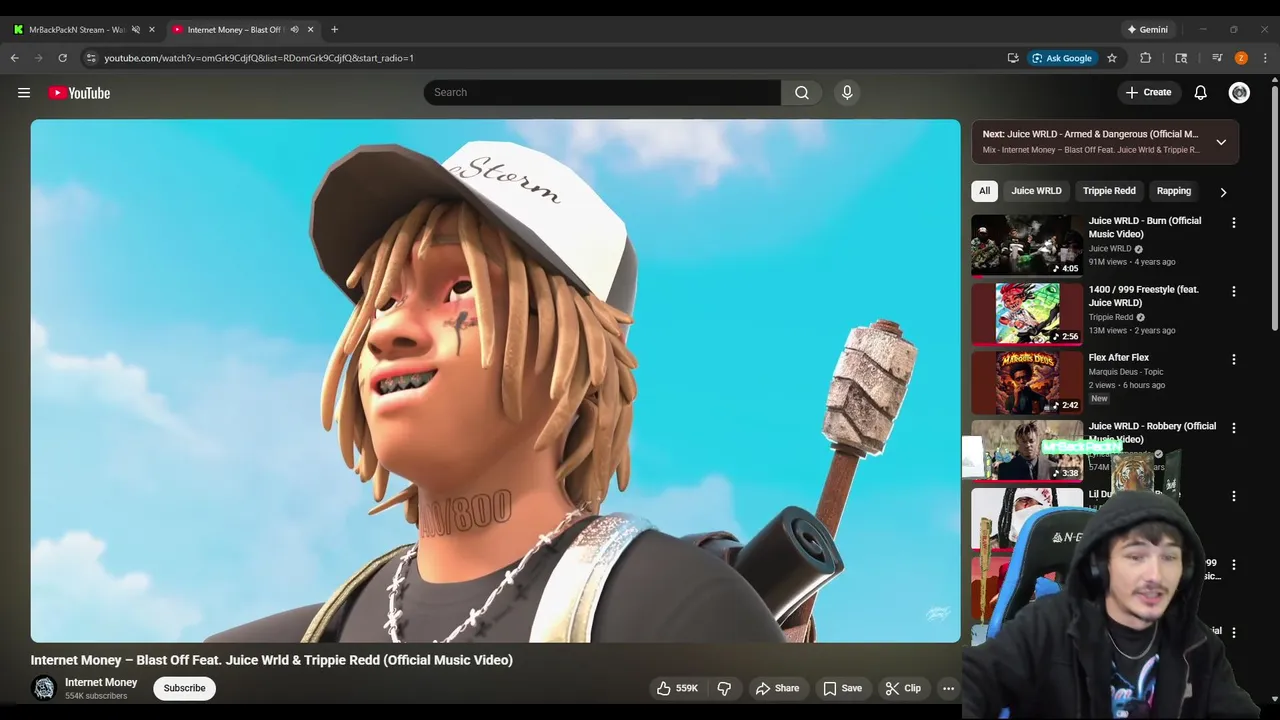Like the video with 559K likes
1280x720 pixels.
click(677, 688)
